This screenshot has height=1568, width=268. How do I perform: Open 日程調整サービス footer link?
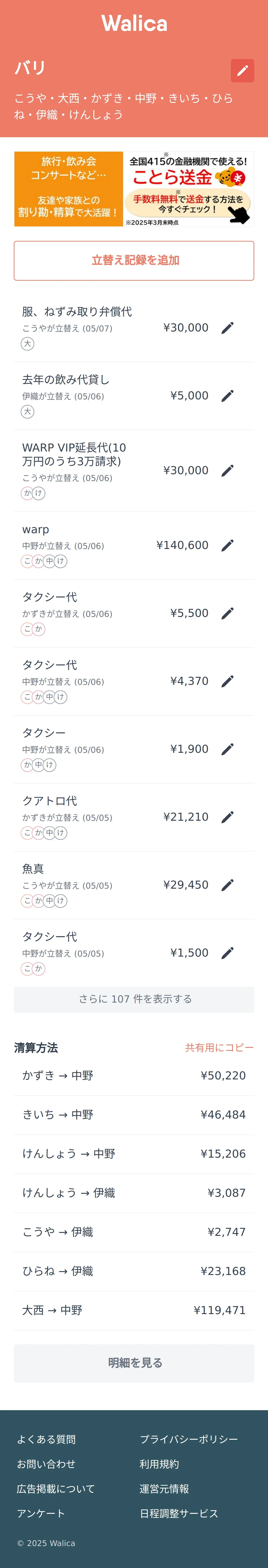point(178,1513)
